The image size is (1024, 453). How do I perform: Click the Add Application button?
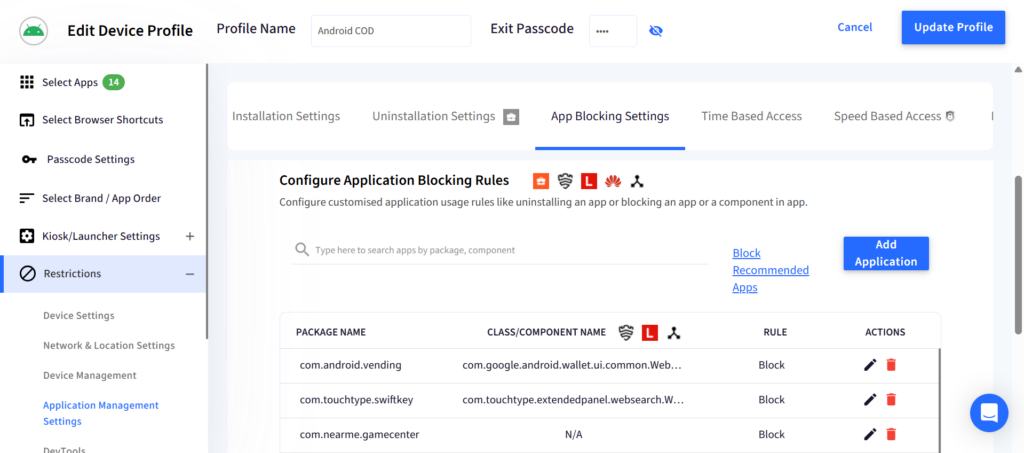coord(886,253)
